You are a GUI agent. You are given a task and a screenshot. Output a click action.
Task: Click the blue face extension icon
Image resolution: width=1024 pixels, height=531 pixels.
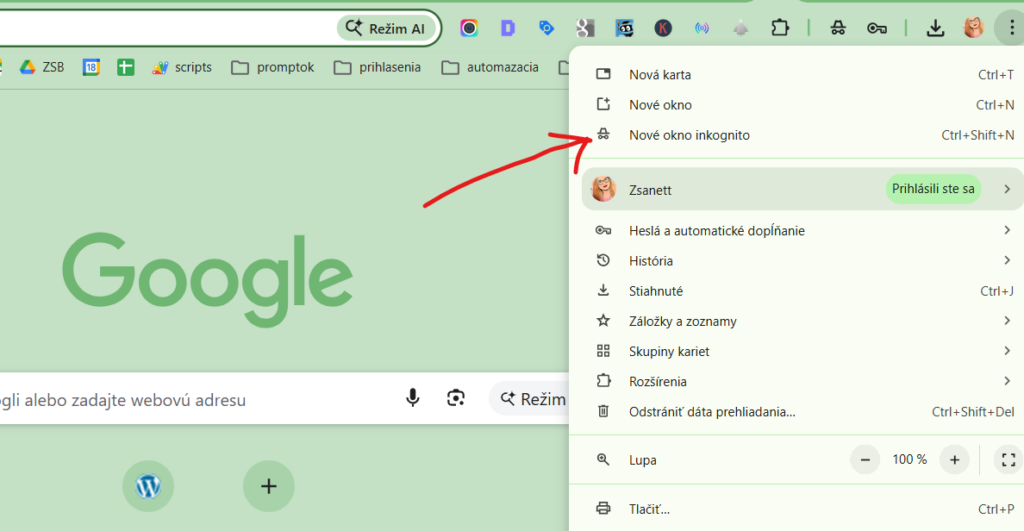pyautogui.click(x=624, y=28)
